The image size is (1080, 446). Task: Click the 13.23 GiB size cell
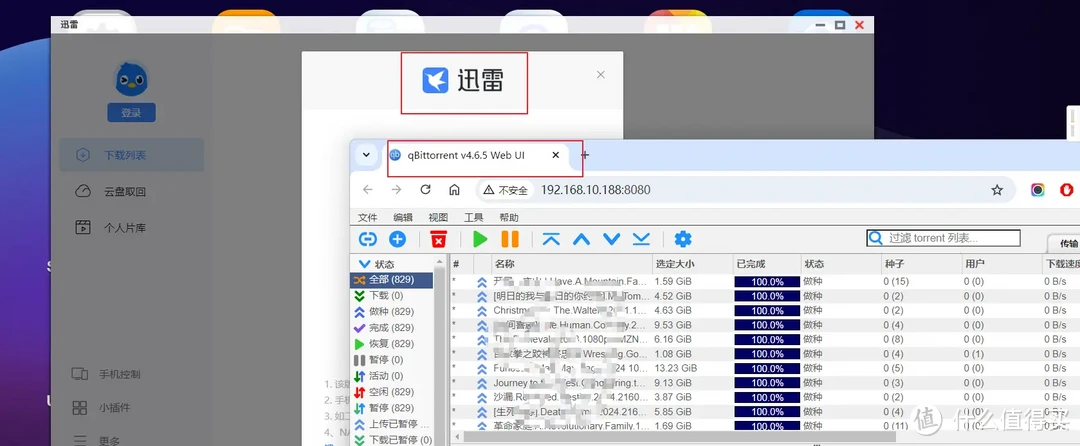point(676,368)
